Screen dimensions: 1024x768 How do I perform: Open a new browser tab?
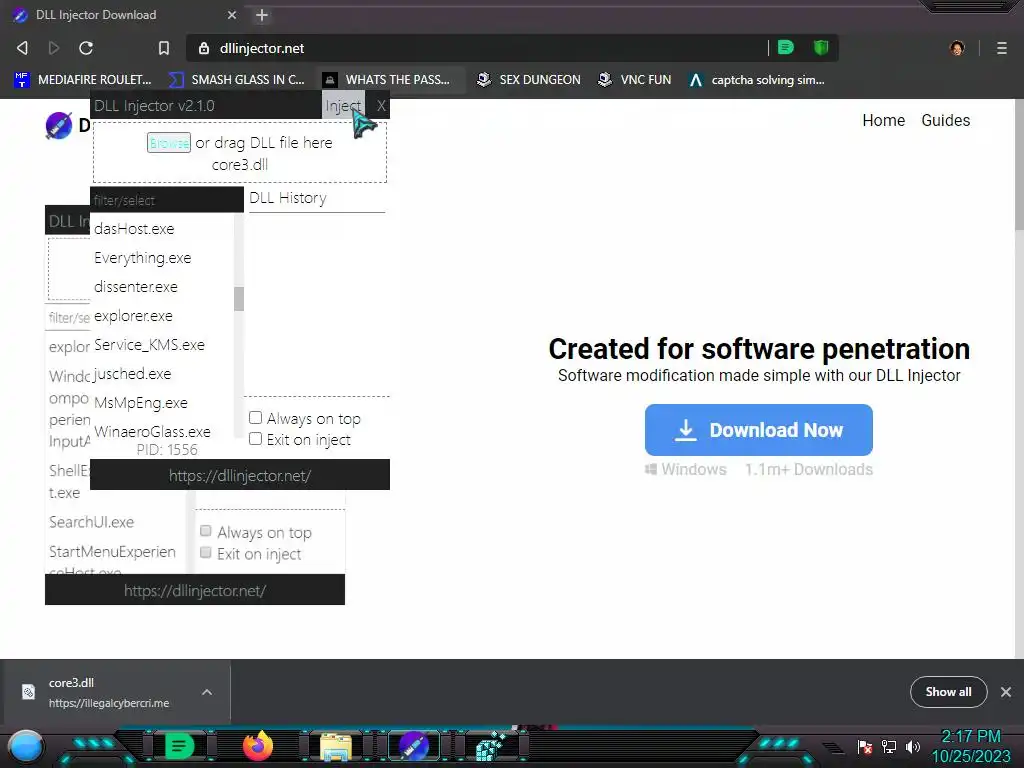262,15
